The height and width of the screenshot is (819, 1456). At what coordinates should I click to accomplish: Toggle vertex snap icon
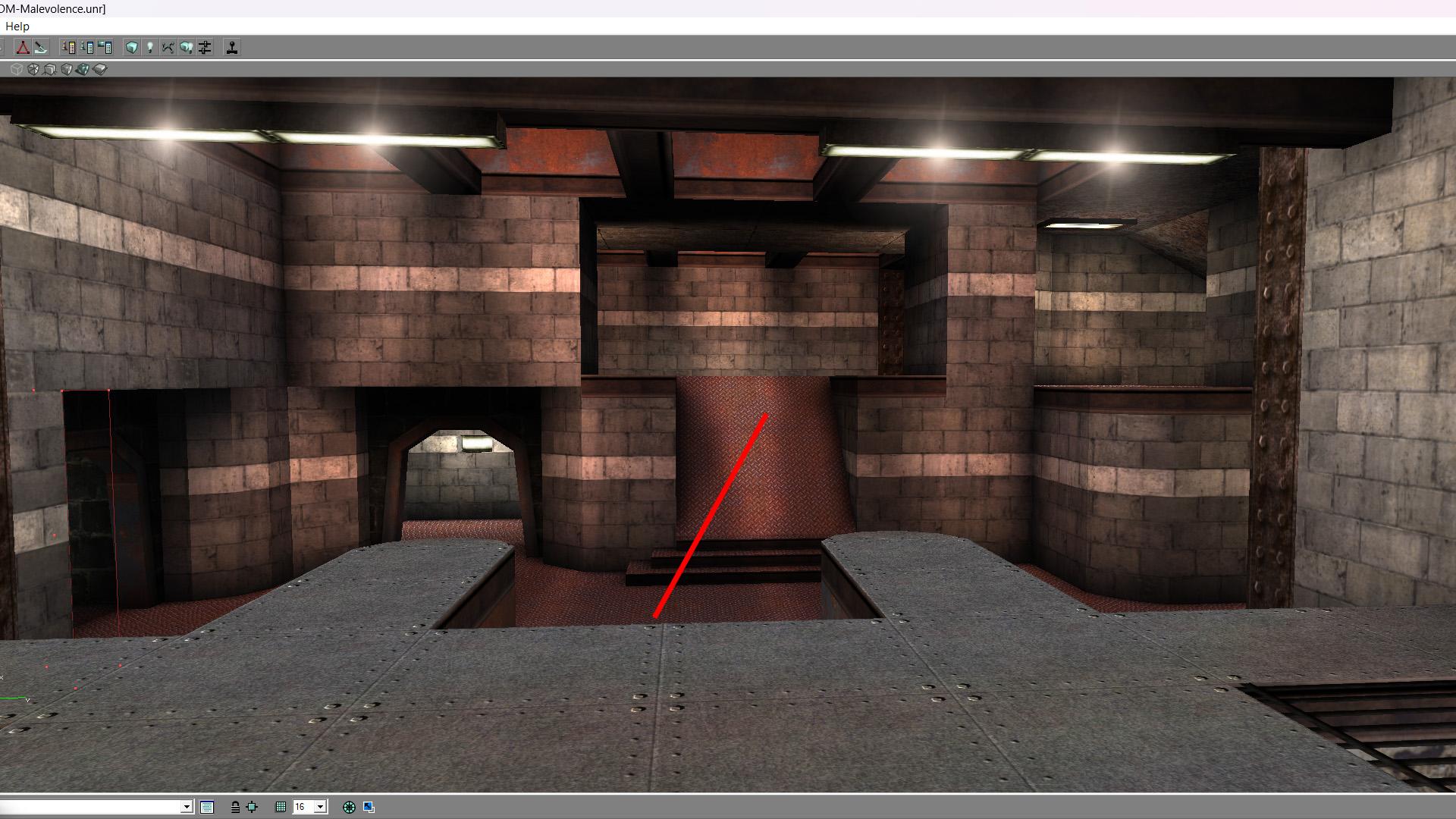click(252, 807)
